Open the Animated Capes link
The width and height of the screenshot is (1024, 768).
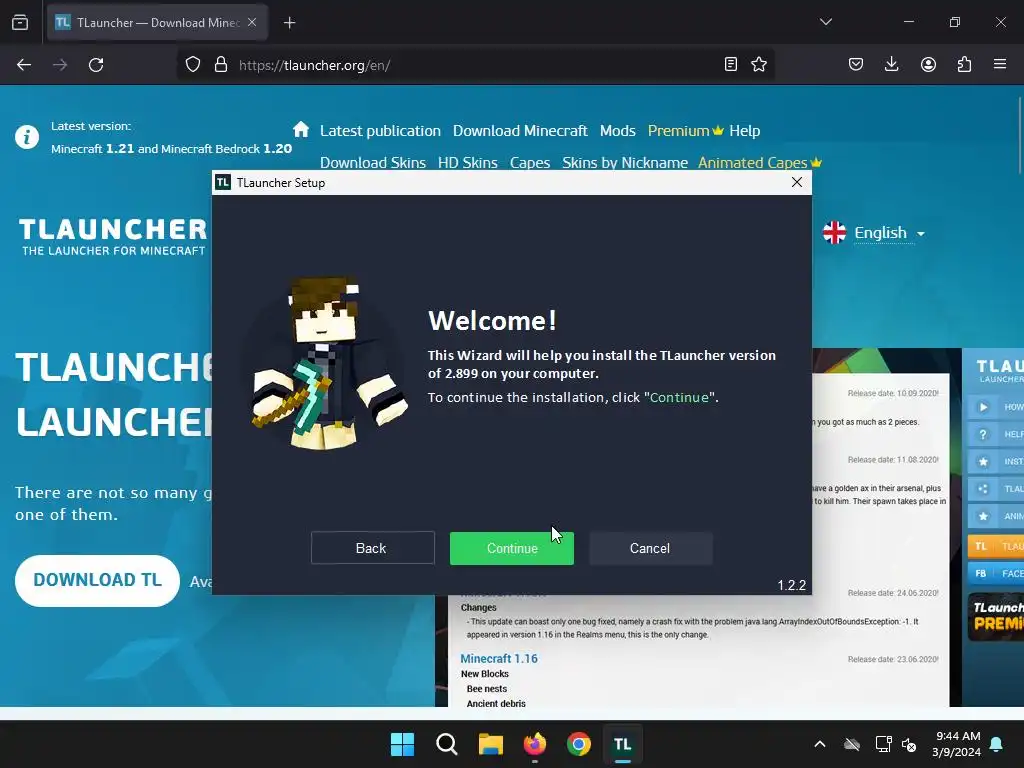(x=759, y=162)
